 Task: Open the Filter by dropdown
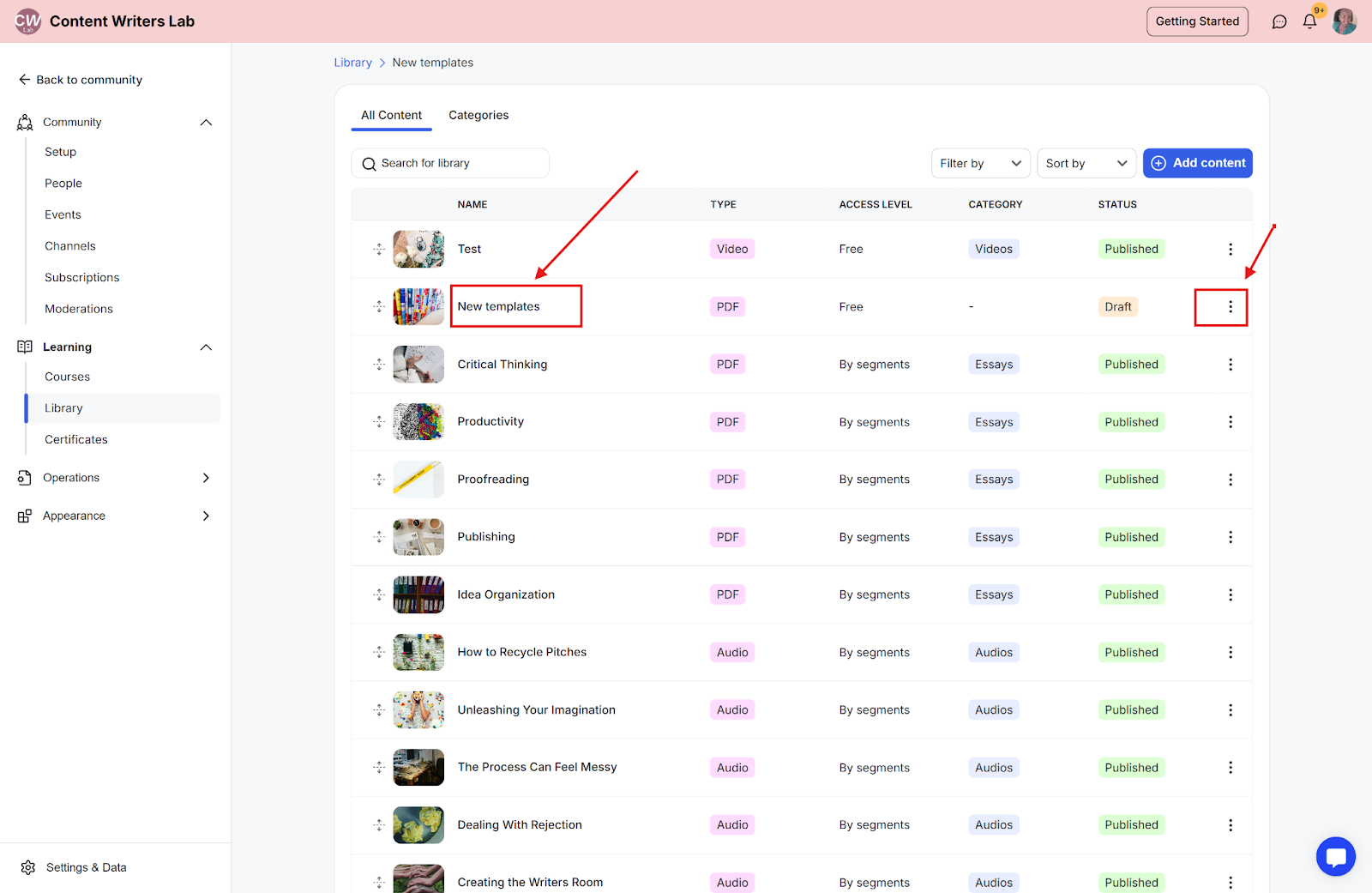pyautogui.click(x=981, y=163)
